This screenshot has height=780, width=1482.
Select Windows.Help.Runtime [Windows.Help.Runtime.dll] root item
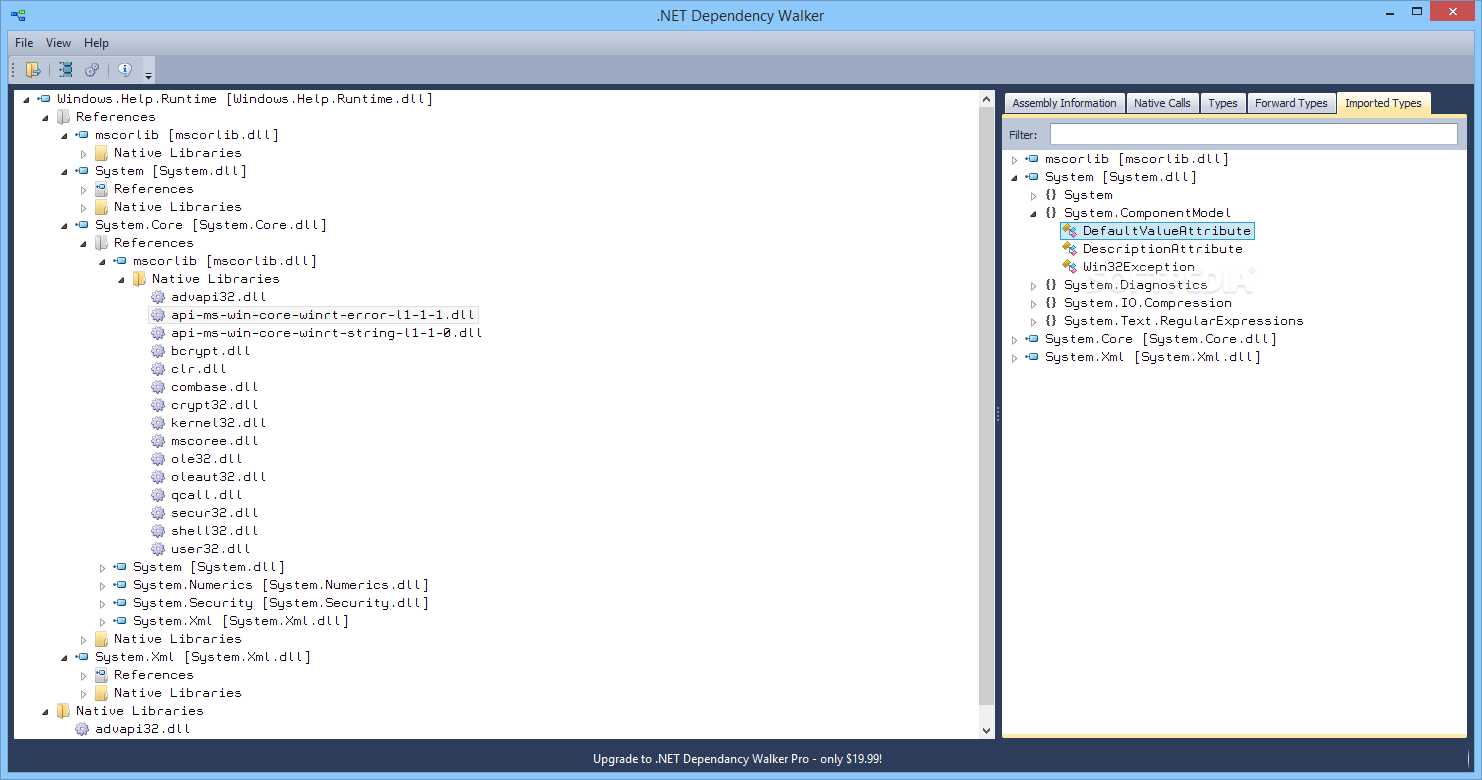pos(244,99)
